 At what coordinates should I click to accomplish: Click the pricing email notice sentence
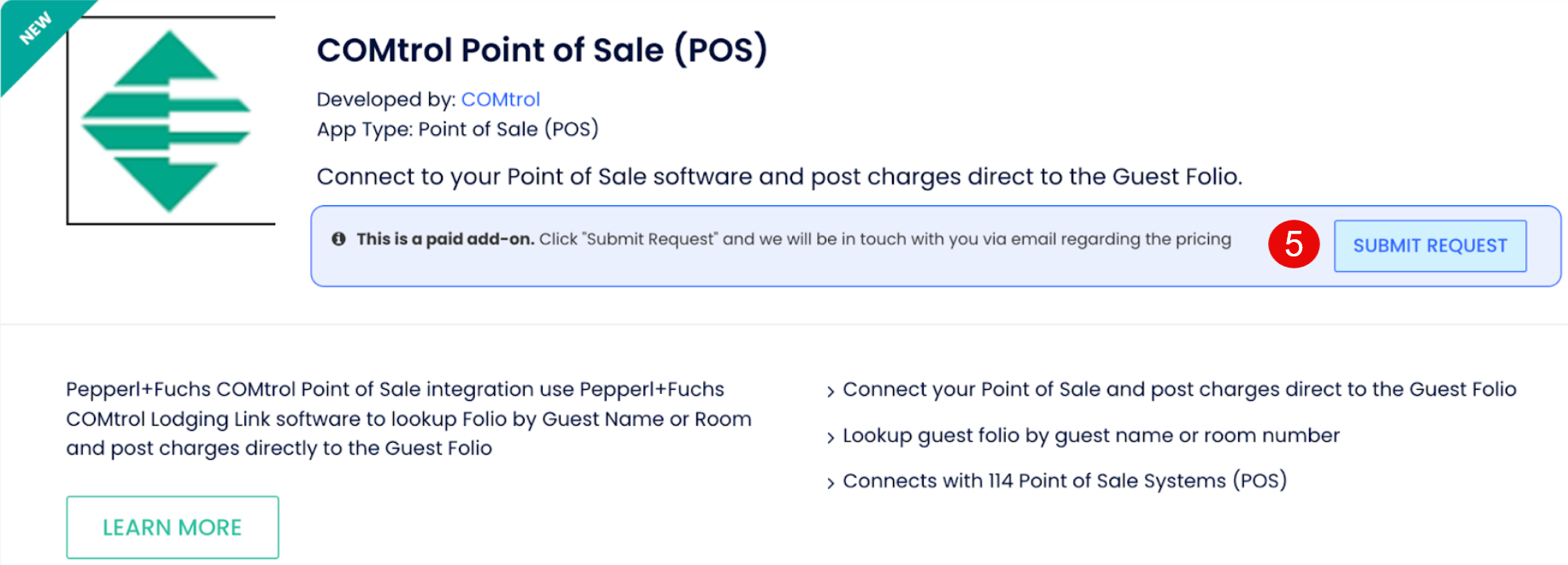(884, 239)
